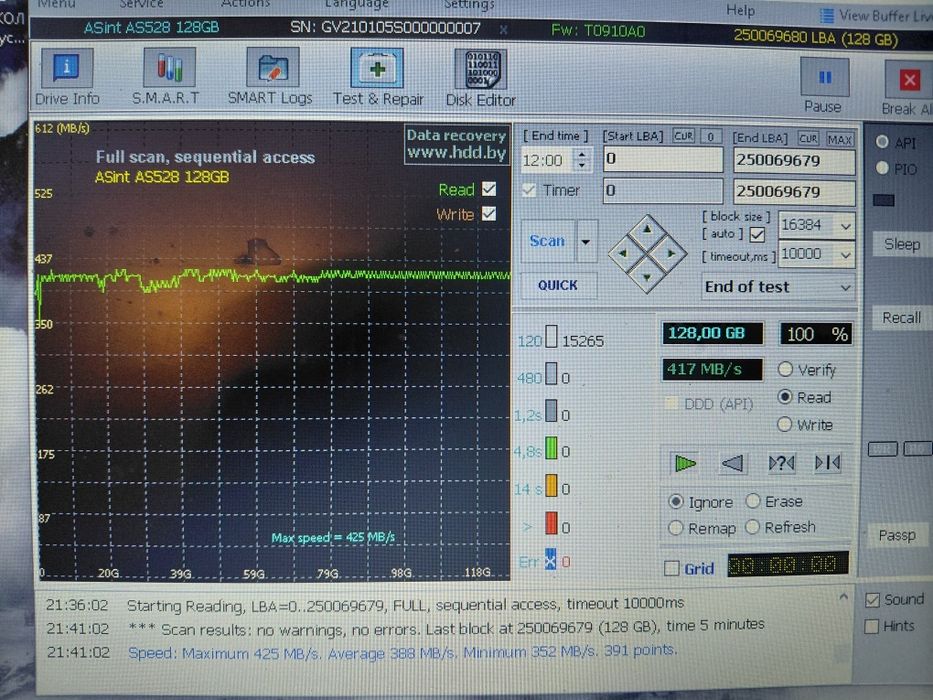Select the PIO access radio
The width and height of the screenshot is (933, 700).
tap(882, 168)
